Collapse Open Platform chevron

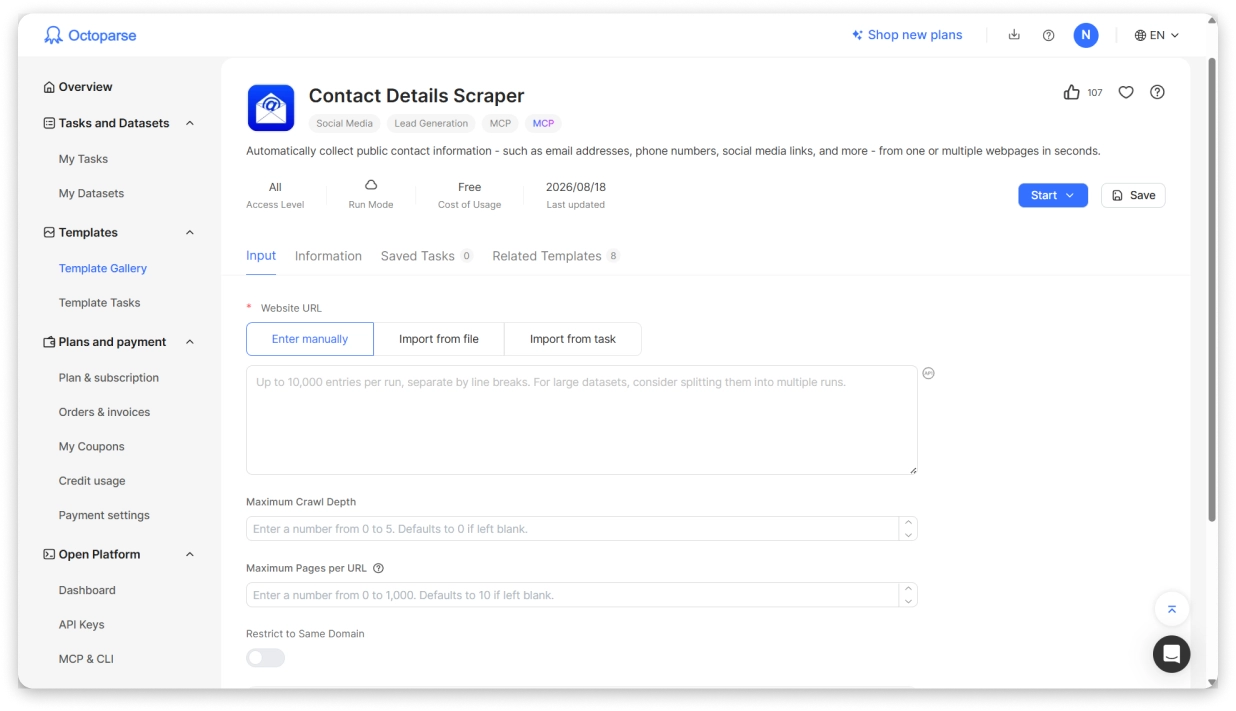(x=190, y=554)
